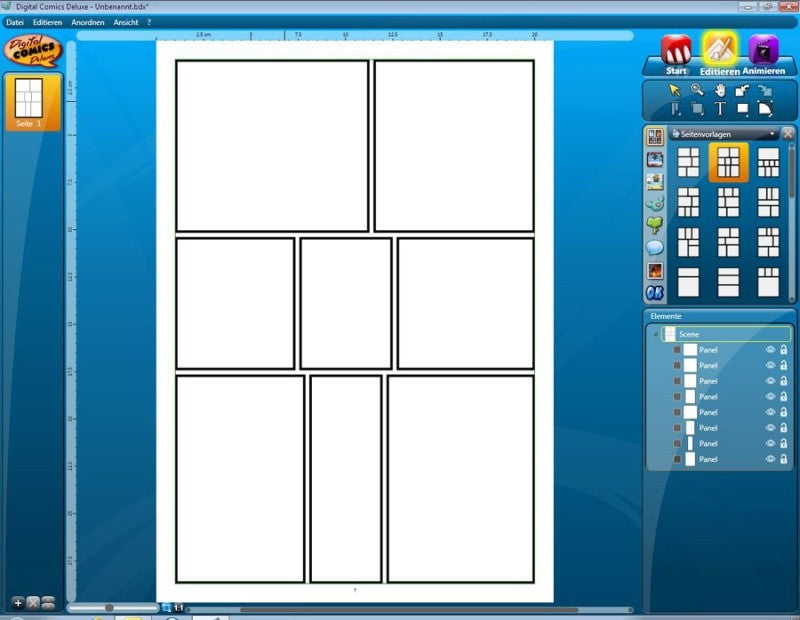Open the Editieren menu in menu bar
This screenshot has height=620, width=800.
pos(47,22)
